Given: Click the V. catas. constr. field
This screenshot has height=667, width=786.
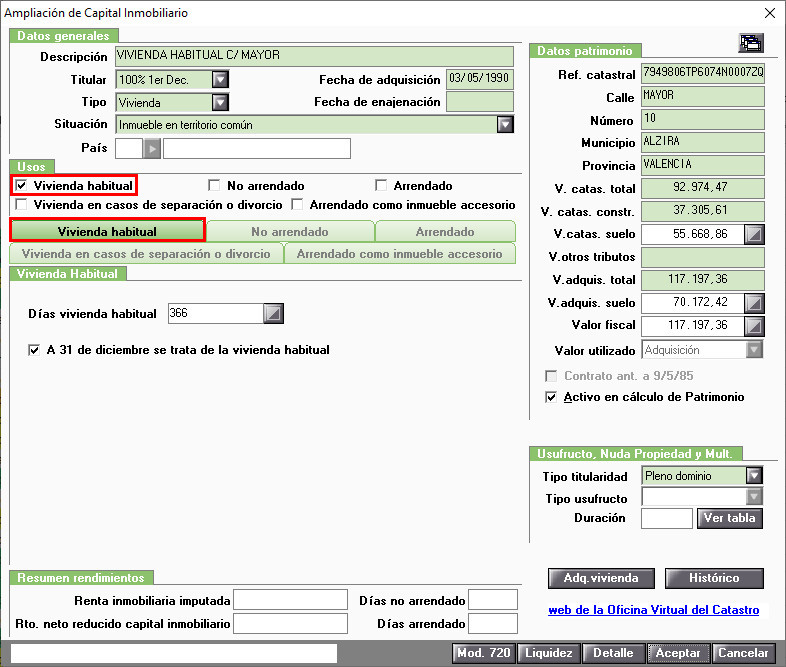Looking at the screenshot, I should (703, 211).
